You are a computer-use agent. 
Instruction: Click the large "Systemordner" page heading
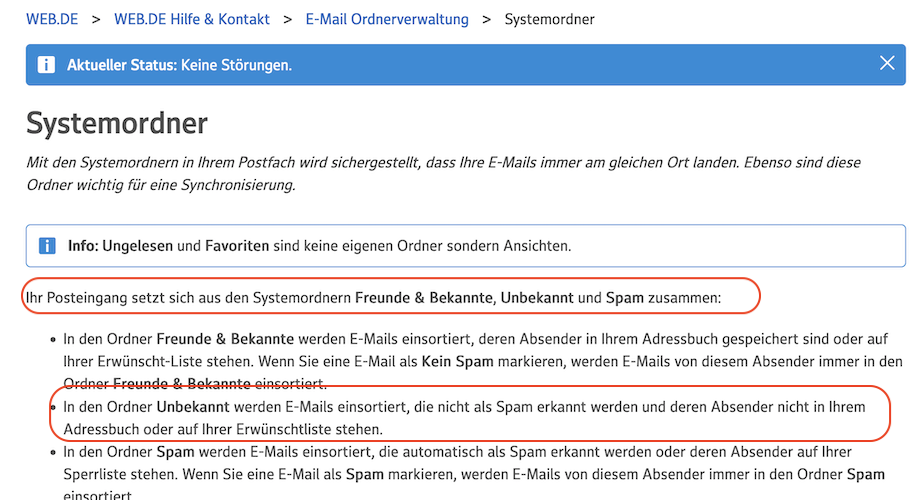tap(116, 123)
